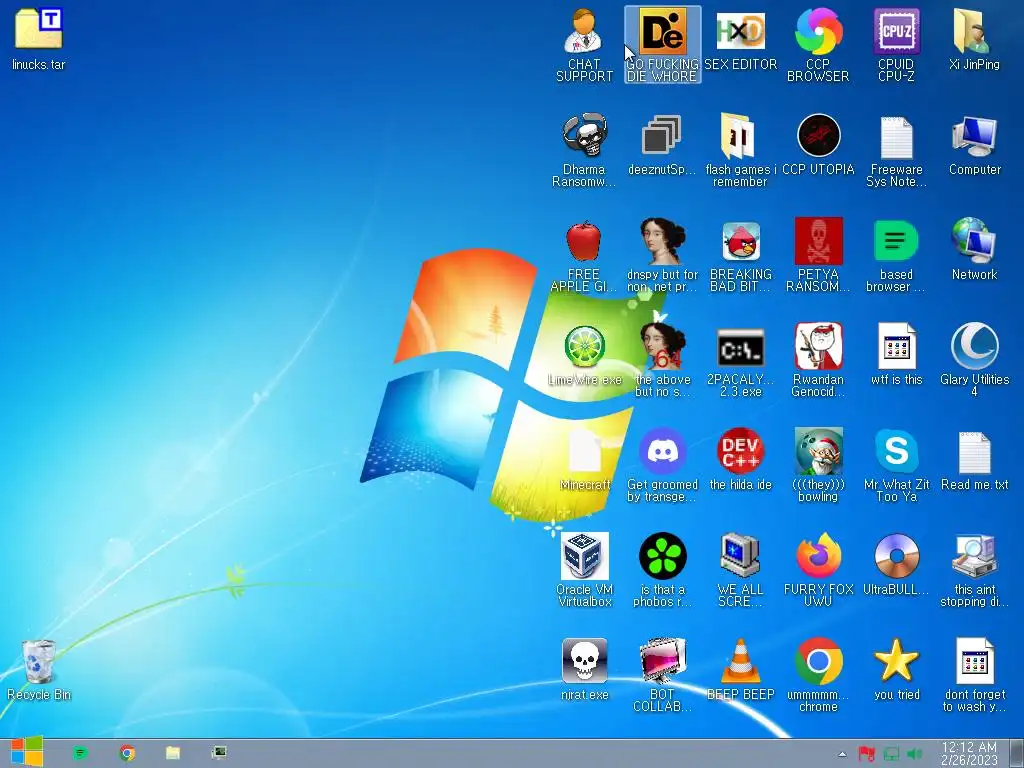Open the green browser icon in the taskbar

click(x=80, y=753)
